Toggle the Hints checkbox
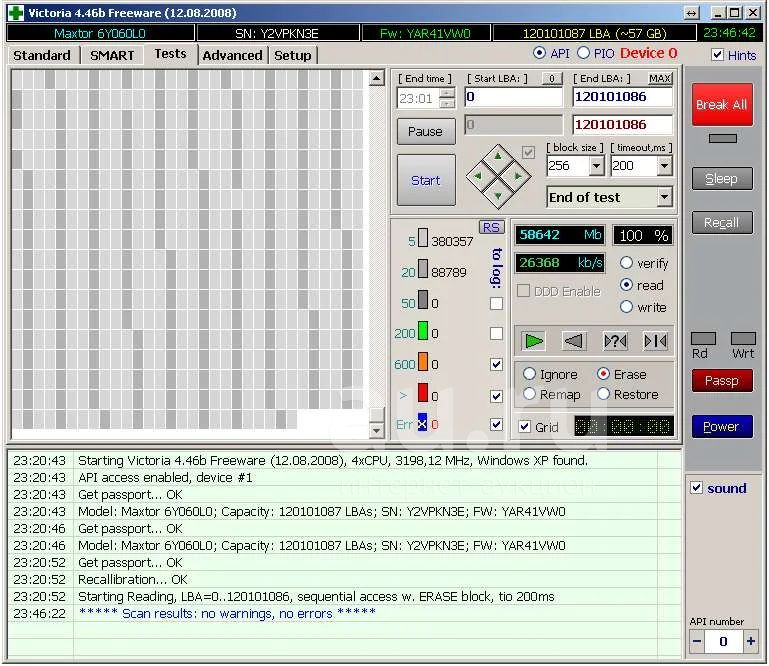 [x=717, y=55]
